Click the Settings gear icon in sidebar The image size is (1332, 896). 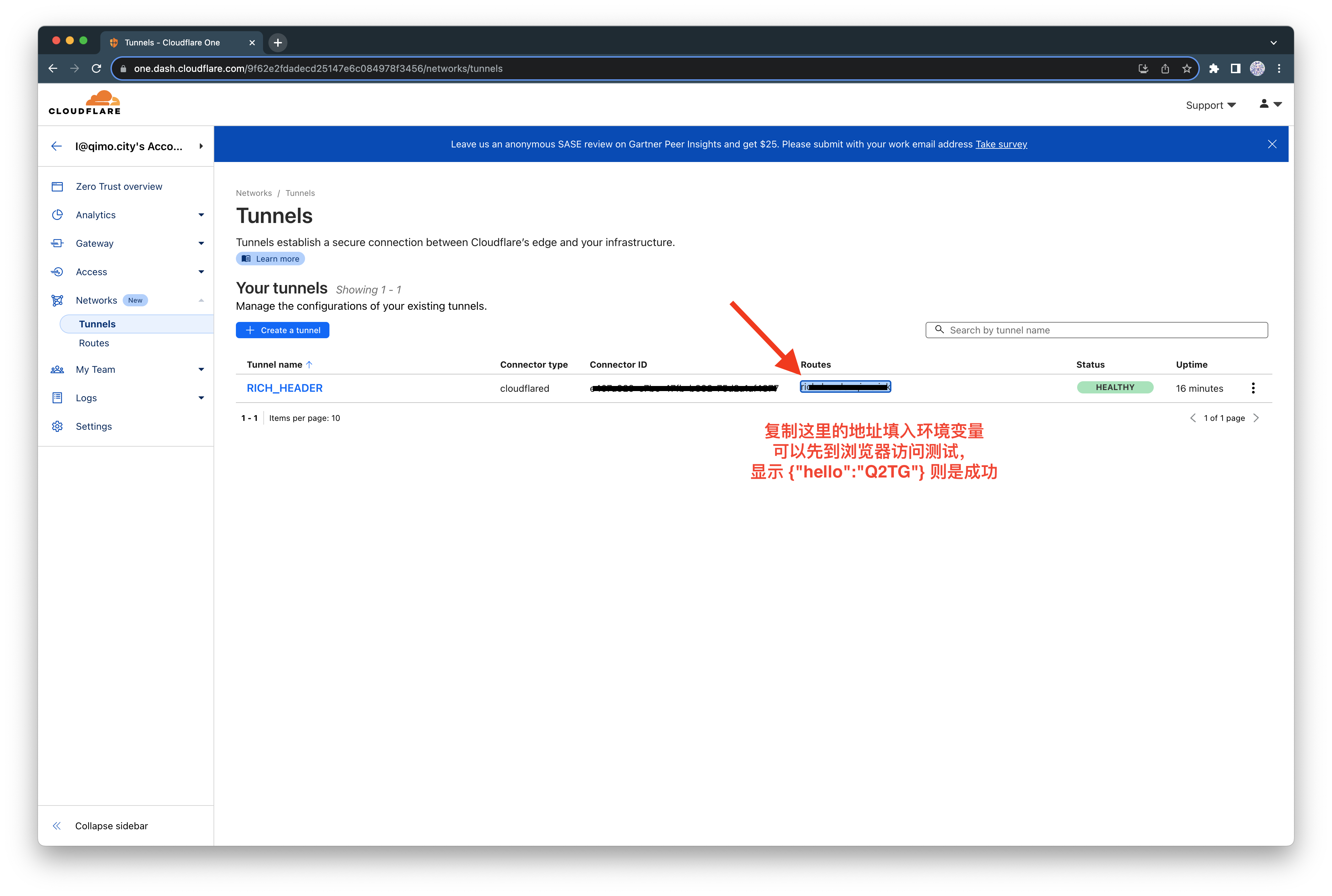click(57, 426)
